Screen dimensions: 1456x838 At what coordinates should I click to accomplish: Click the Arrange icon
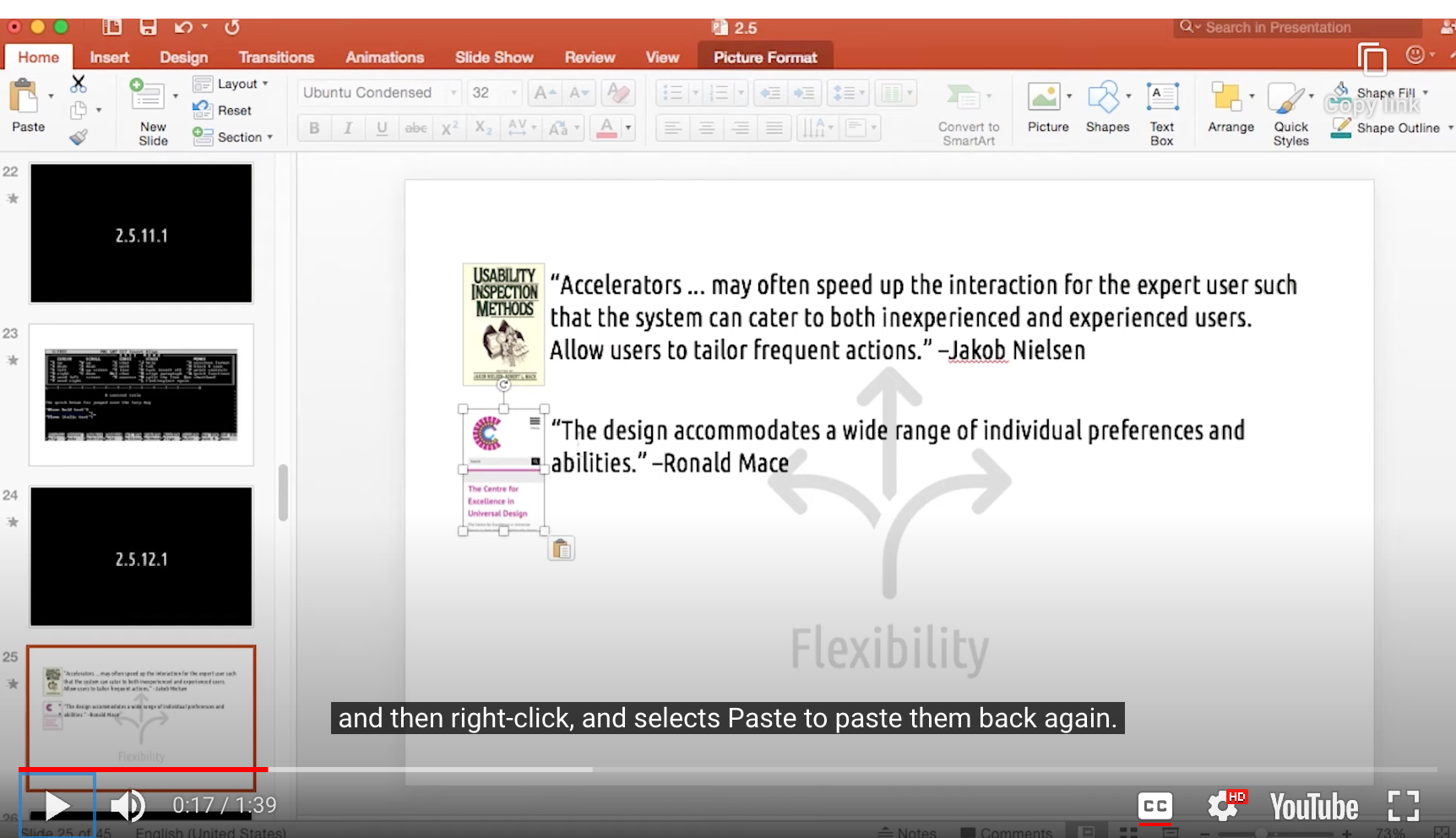coord(1225,96)
